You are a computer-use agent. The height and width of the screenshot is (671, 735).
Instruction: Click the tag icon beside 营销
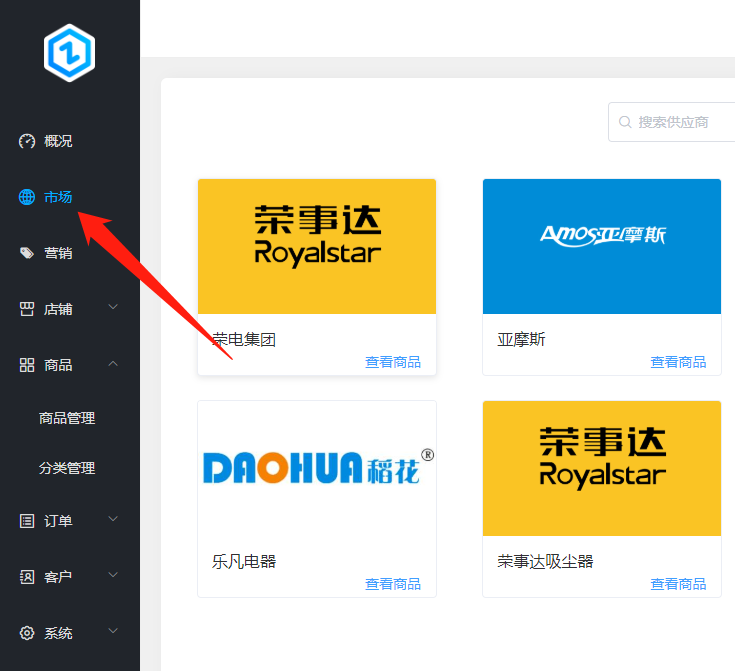(27, 253)
